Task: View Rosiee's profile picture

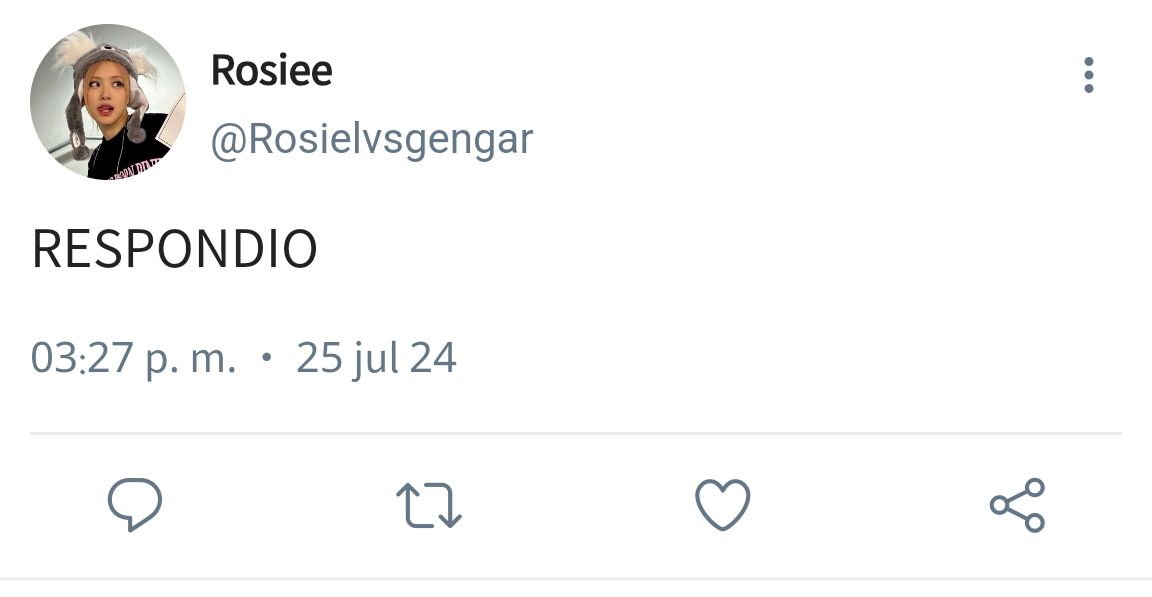Action: click(108, 102)
